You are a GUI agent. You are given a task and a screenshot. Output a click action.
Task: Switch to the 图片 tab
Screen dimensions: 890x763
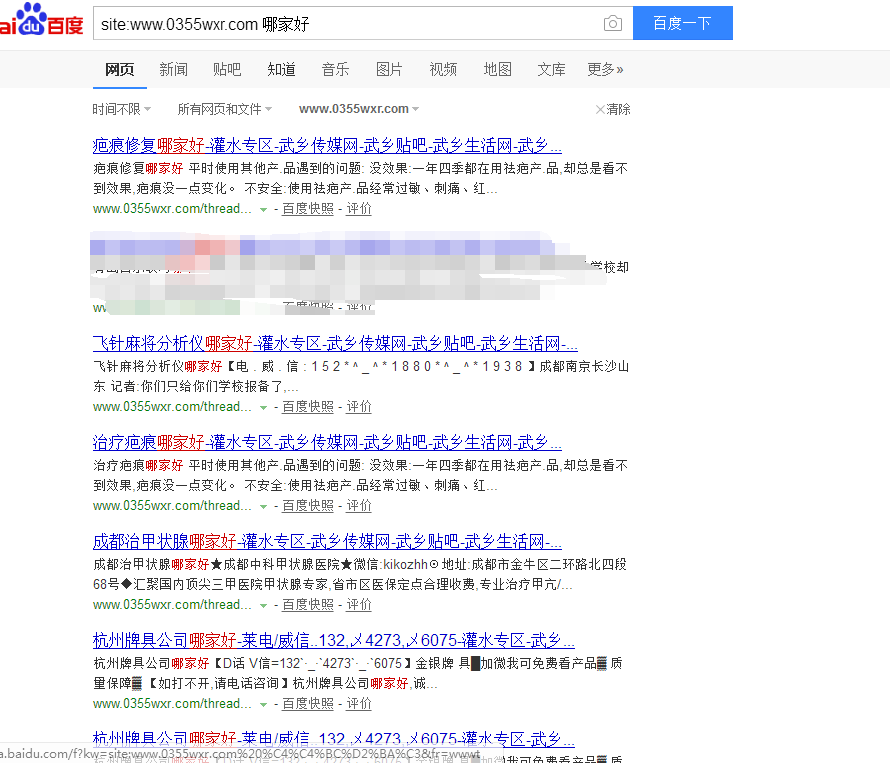pos(389,69)
